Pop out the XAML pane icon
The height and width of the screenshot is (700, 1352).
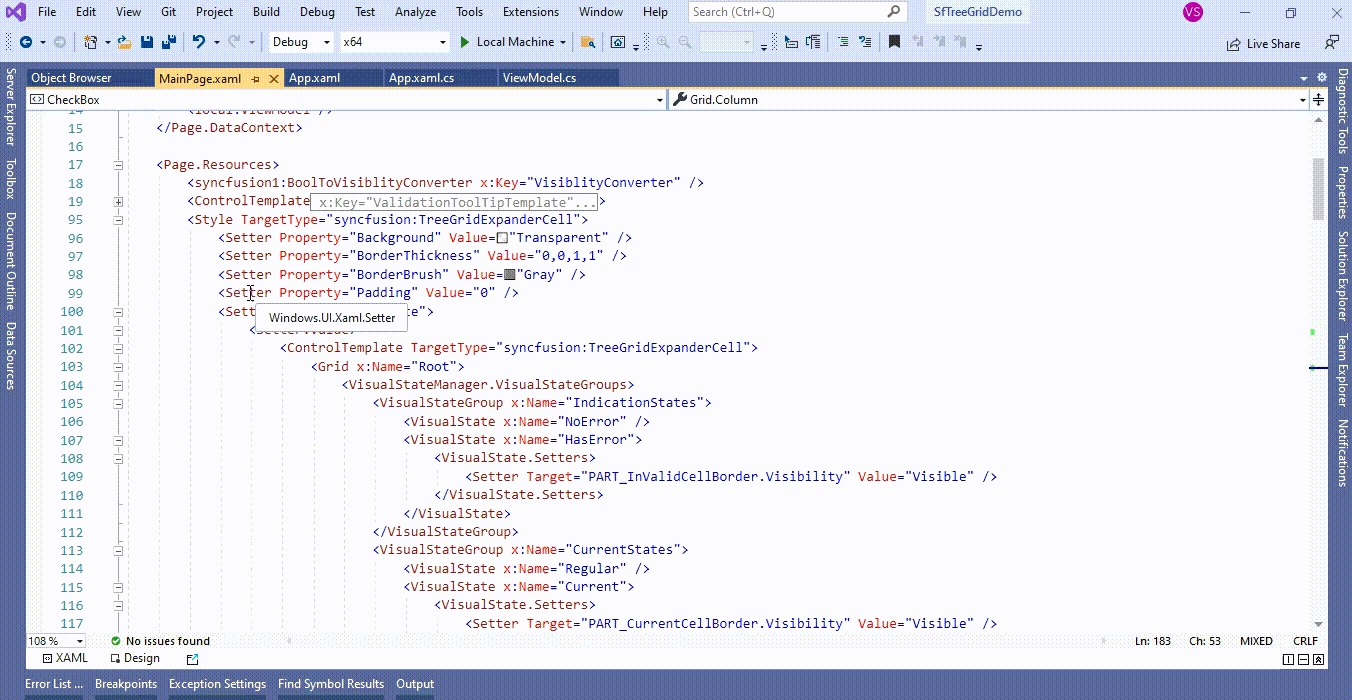[x=192, y=659]
